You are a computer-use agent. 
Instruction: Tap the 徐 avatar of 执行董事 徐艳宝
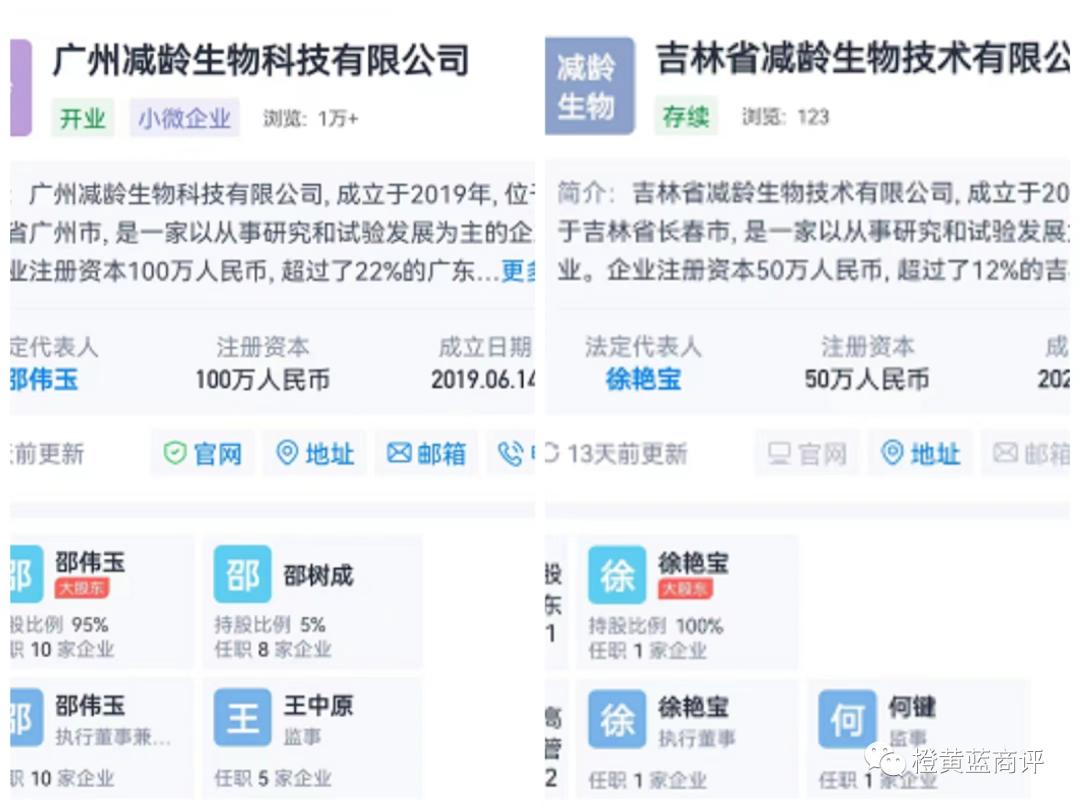(x=617, y=719)
